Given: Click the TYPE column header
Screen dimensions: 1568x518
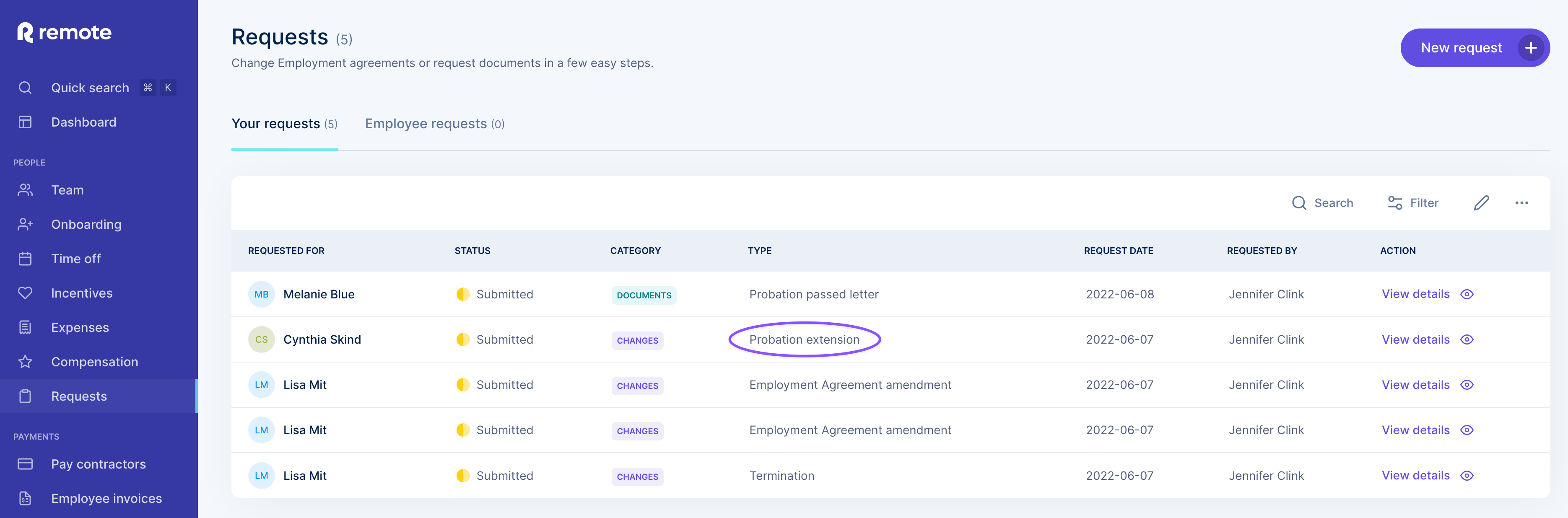Looking at the screenshot, I should (x=759, y=251).
